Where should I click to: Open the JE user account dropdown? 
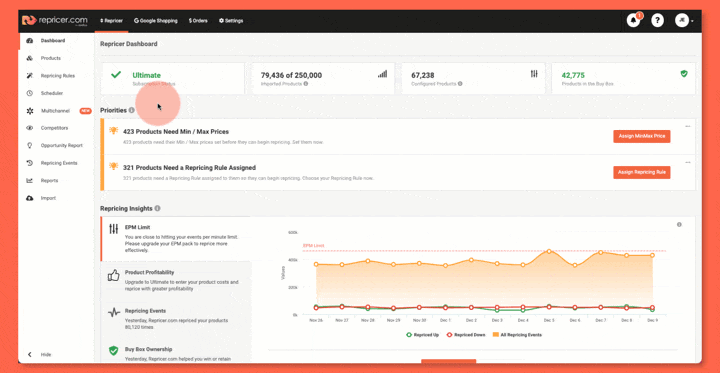684,21
